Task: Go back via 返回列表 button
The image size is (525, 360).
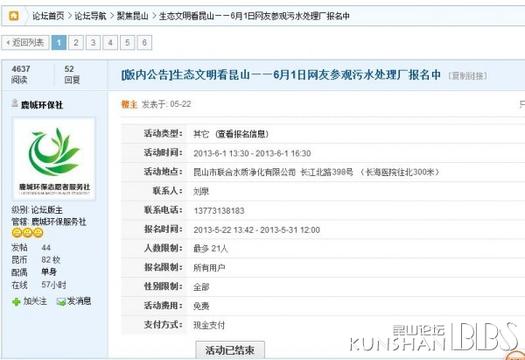Action: (x=25, y=43)
